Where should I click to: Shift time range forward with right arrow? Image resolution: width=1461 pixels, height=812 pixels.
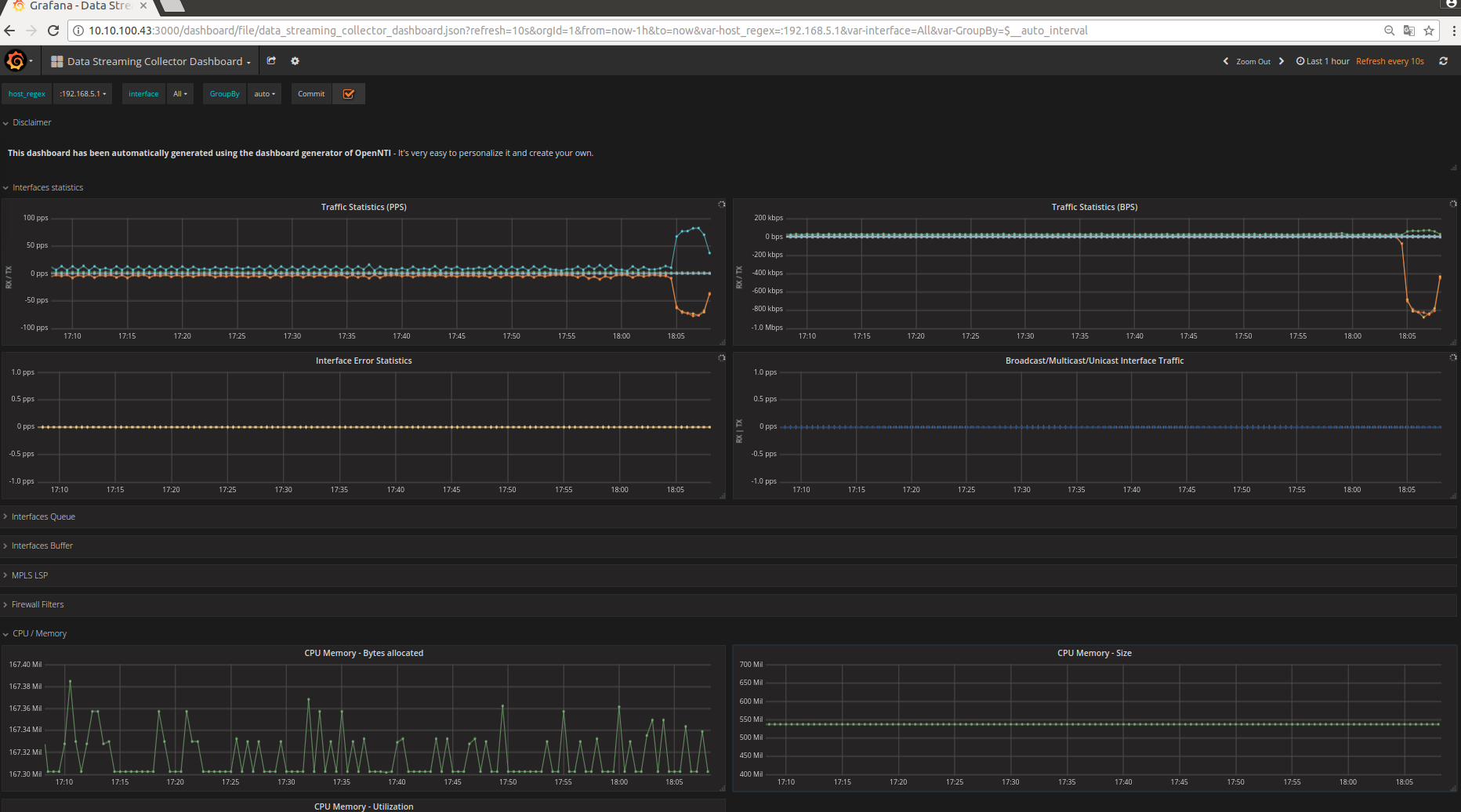pos(1282,61)
